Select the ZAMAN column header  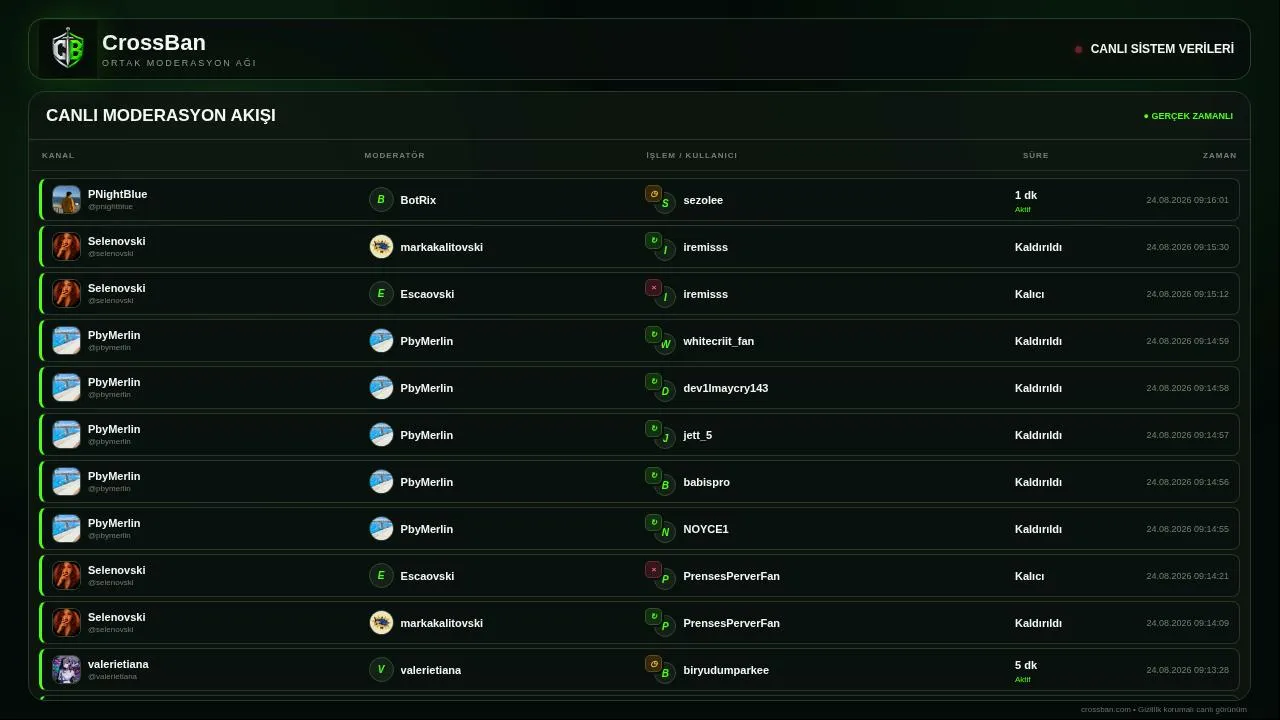pyautogui.click(x=1220, y=156)
